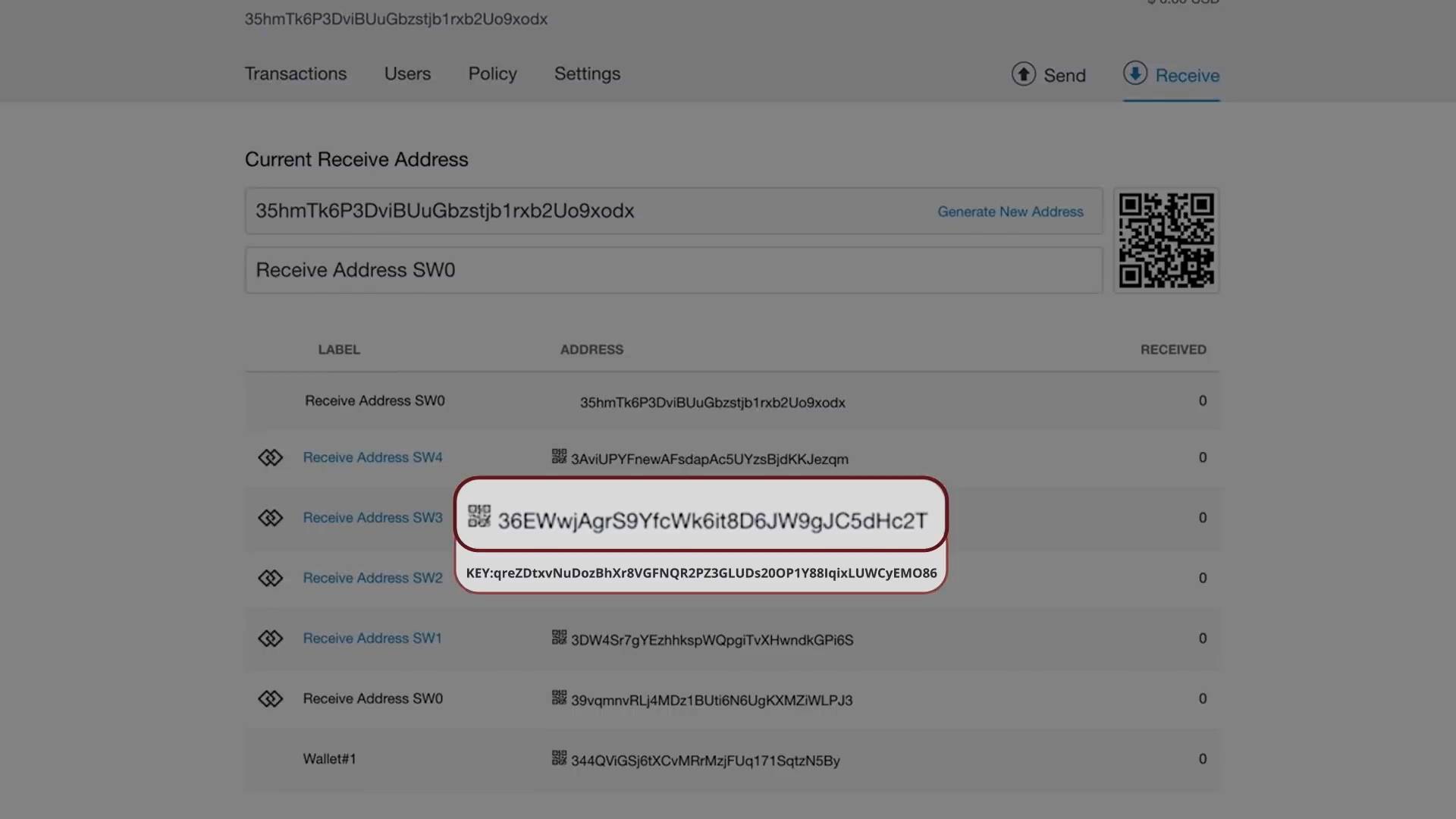Go to the Settings tab

[587, 74]
